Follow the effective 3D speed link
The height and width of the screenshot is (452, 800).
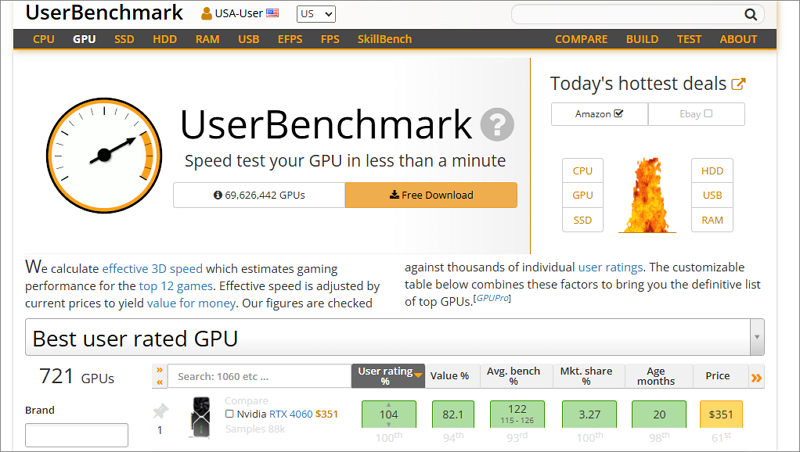coord(152,268)
